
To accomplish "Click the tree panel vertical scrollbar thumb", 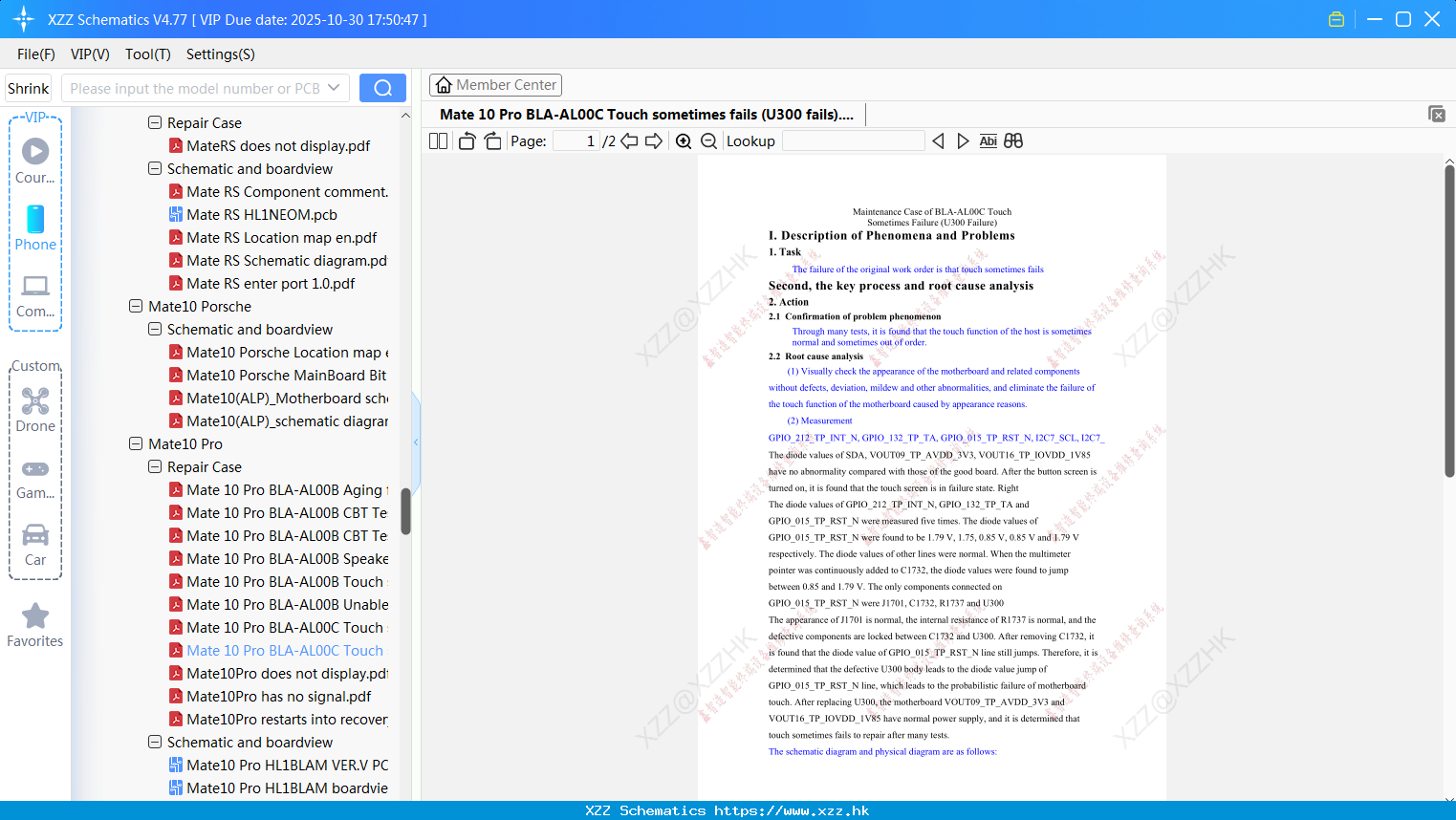I will [405, 511].
